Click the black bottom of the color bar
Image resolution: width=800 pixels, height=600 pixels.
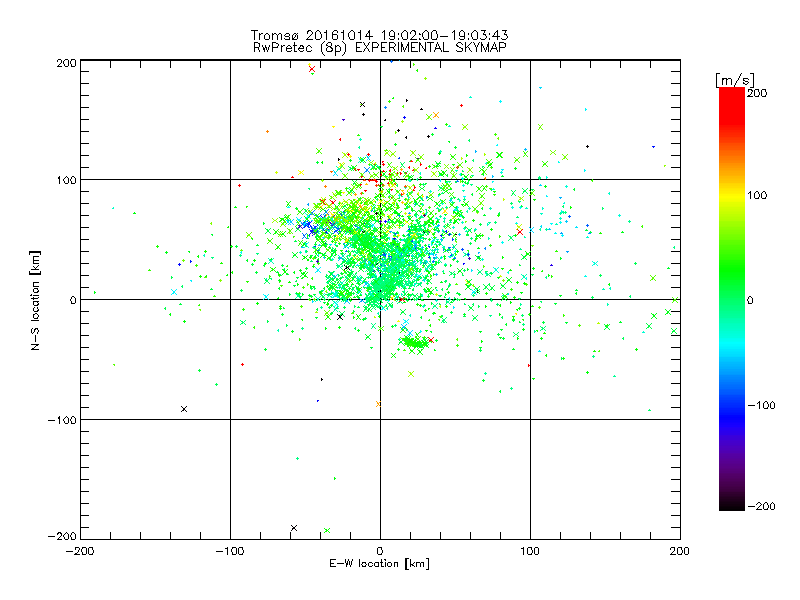[x=732, y=505]
